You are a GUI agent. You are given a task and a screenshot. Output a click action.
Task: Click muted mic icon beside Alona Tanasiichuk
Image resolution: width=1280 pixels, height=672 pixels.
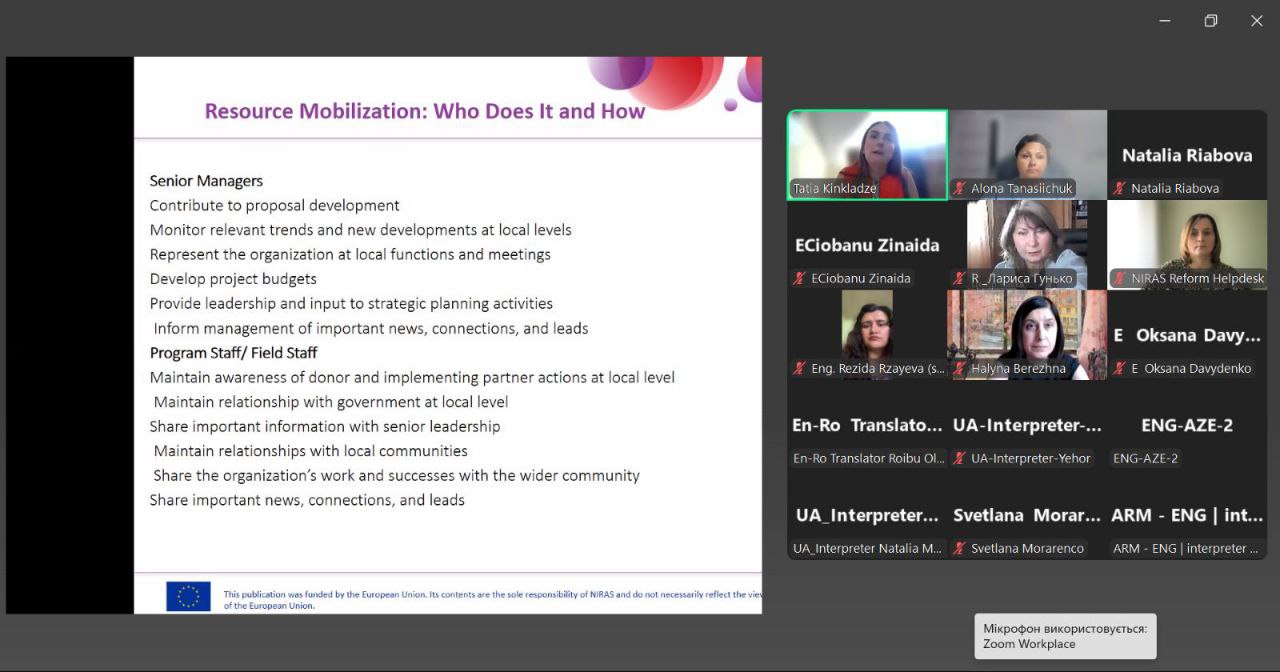click(x=960, y=188)
